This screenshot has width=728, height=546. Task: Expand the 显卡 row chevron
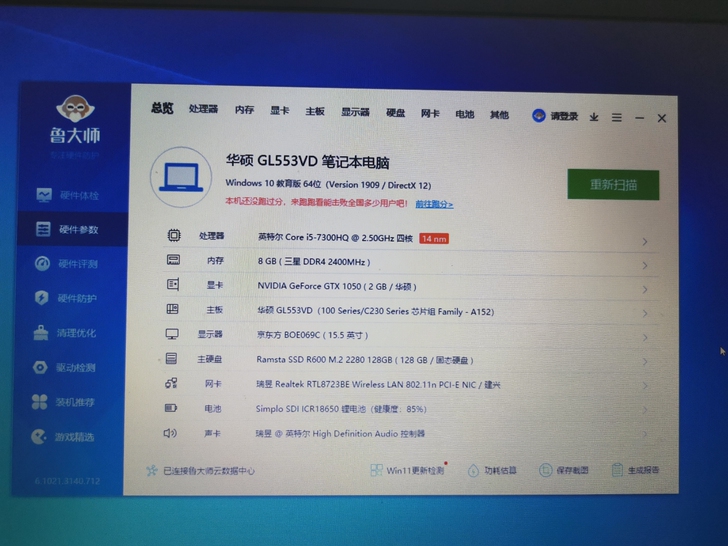click(645, 290)
